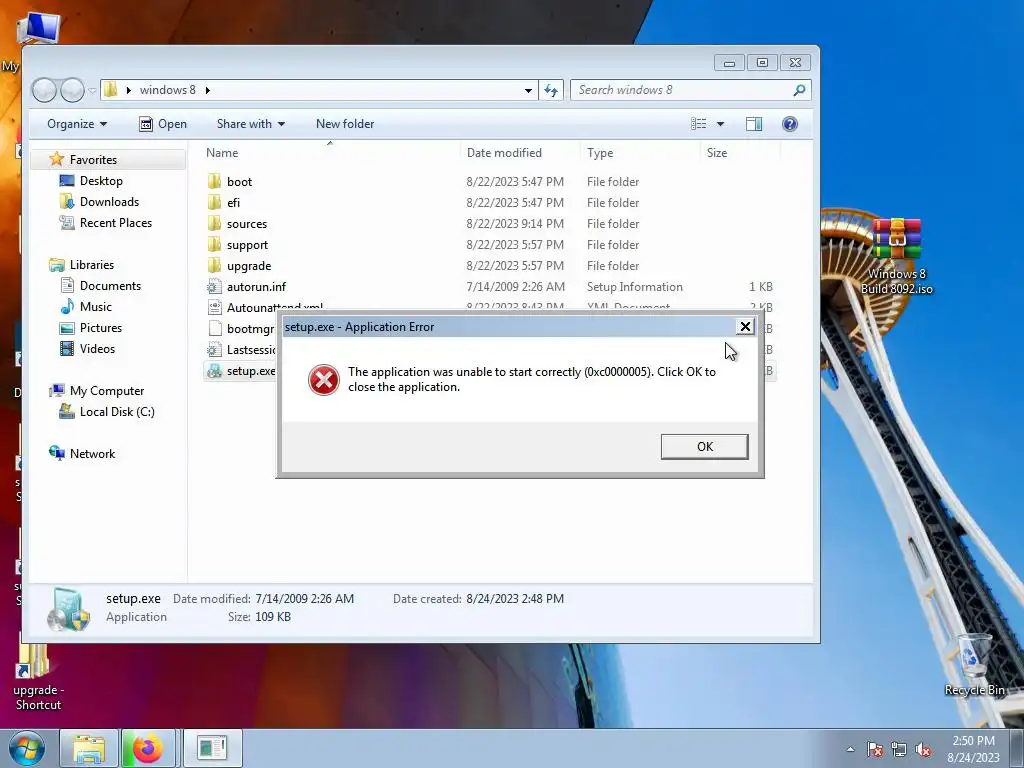Switch to the third taskbar application
The width and height of the screenshot is (1024, 768).
coord(212,748)
